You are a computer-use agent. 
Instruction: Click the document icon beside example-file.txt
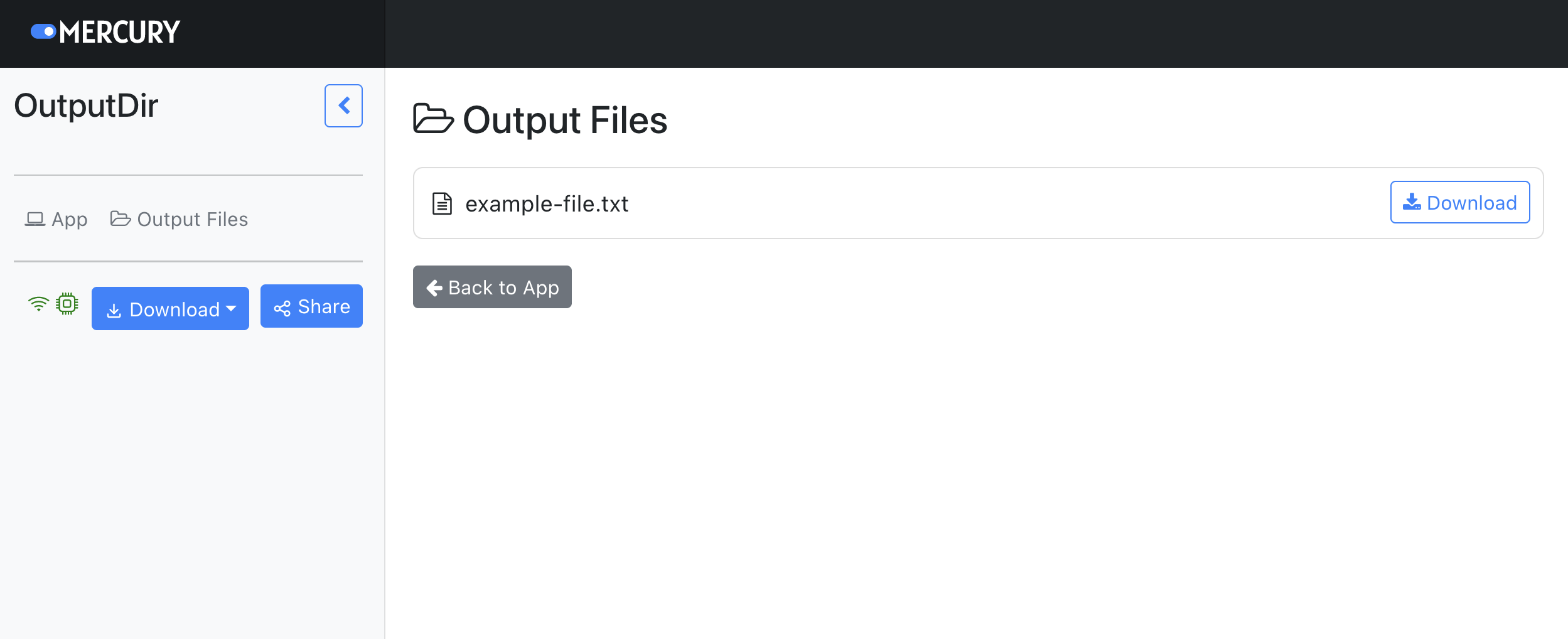pyautogui.click(x=441, y=203)
